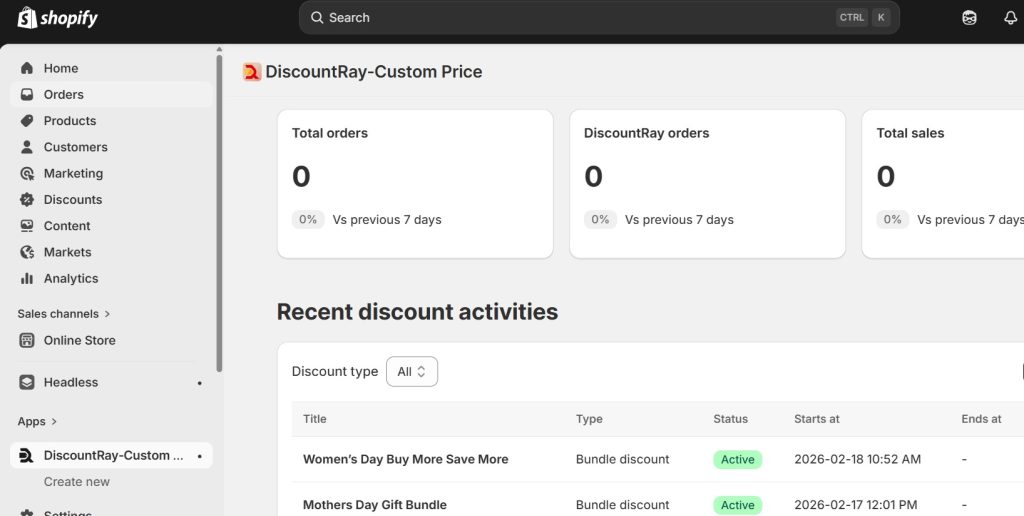Click 0% badge in DiscountRay orders card

600,219
